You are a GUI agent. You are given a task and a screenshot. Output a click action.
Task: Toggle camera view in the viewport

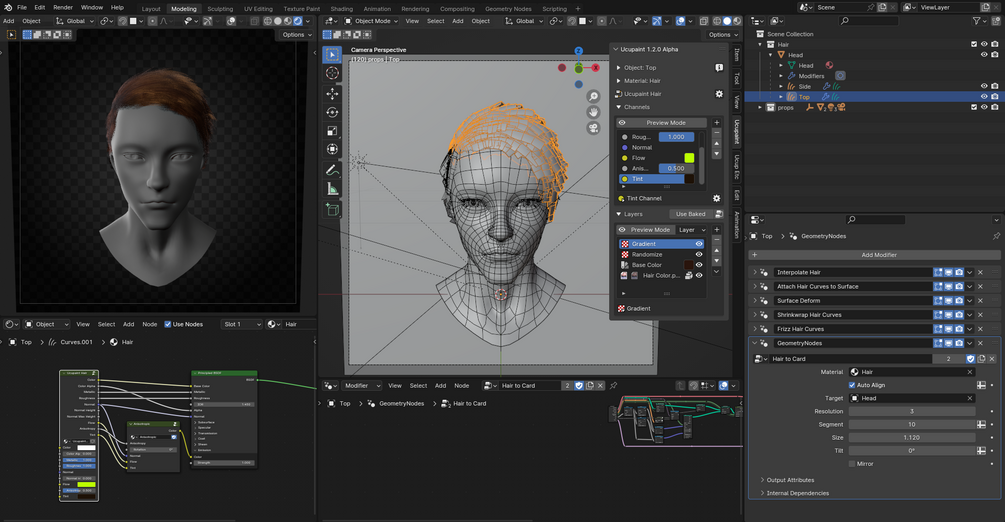coord(593,128)
